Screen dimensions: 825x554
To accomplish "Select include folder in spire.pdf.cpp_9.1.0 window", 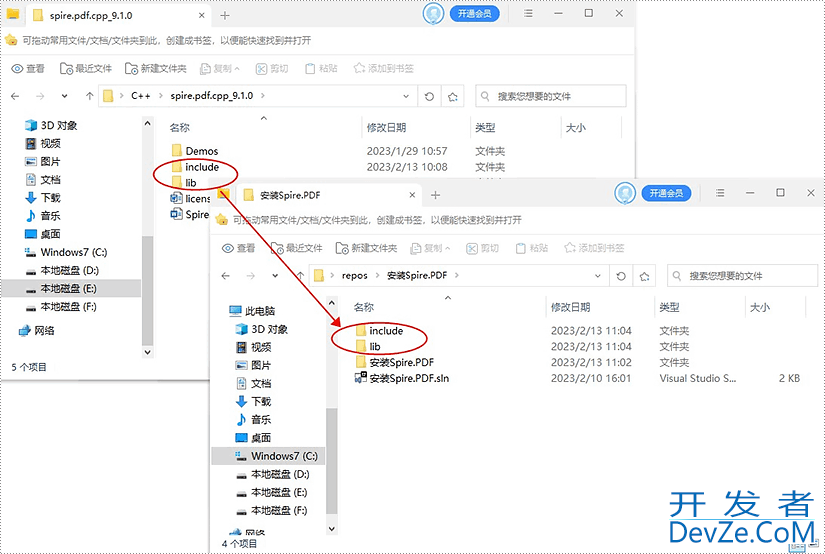I will [x=195, y=167].
